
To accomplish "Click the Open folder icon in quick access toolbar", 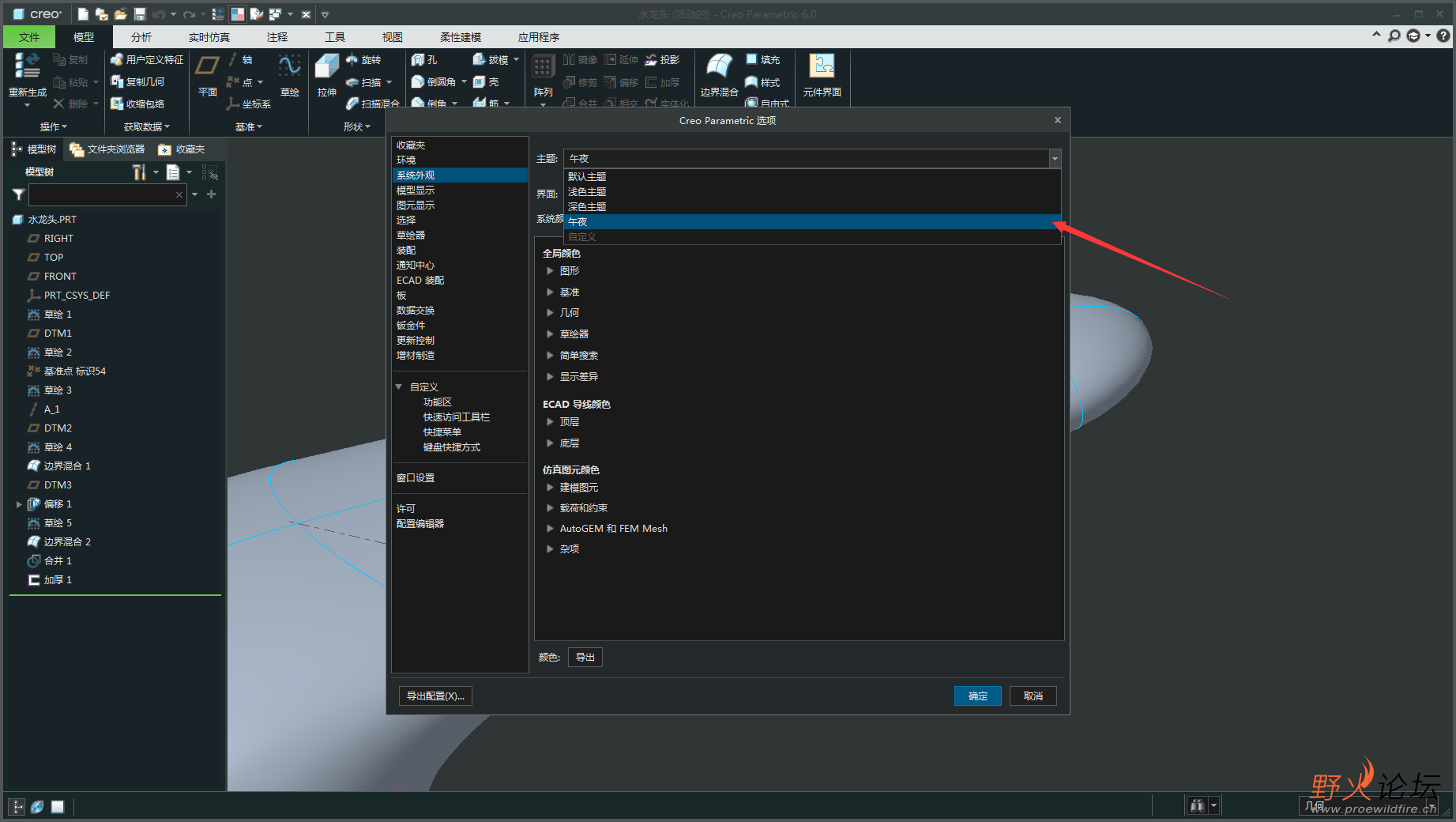I will click(120, 14).
